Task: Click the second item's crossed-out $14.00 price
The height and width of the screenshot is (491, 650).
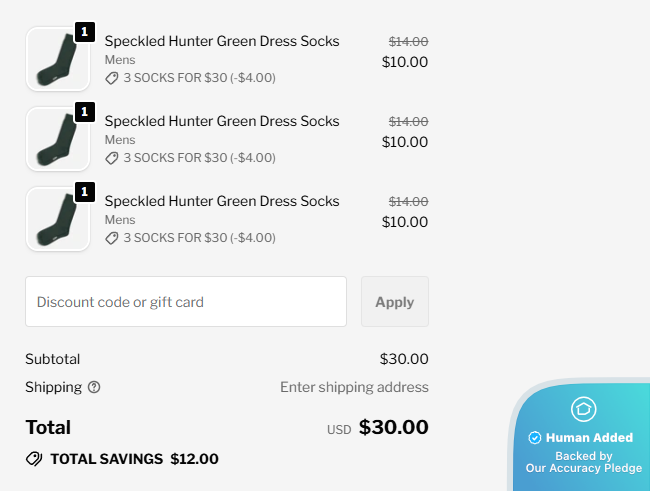Action: 408,121
